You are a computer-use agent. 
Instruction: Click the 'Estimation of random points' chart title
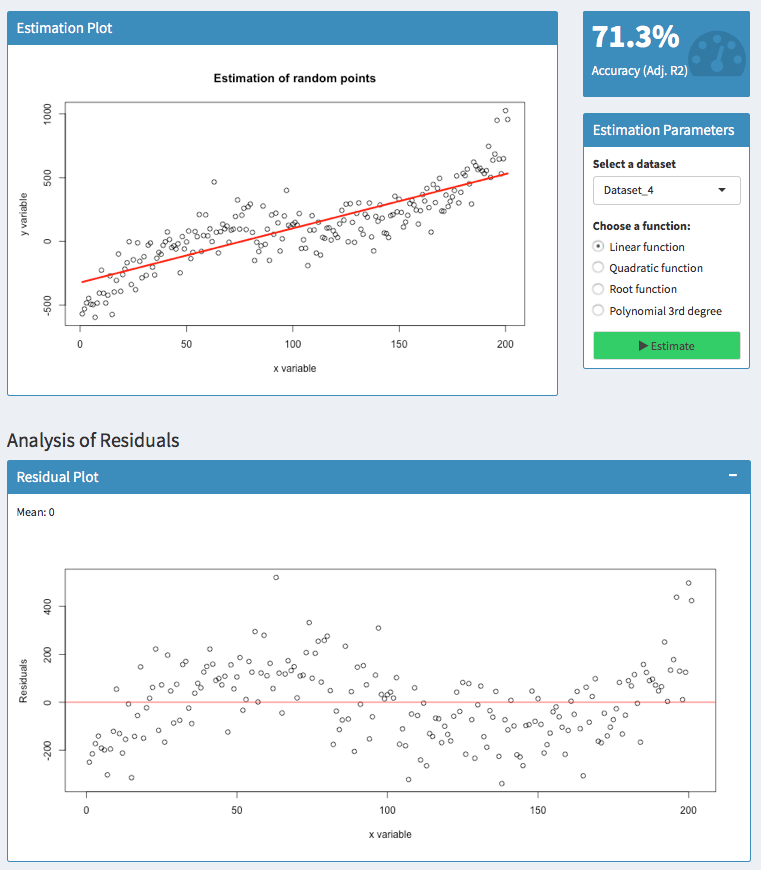point(295,78)
